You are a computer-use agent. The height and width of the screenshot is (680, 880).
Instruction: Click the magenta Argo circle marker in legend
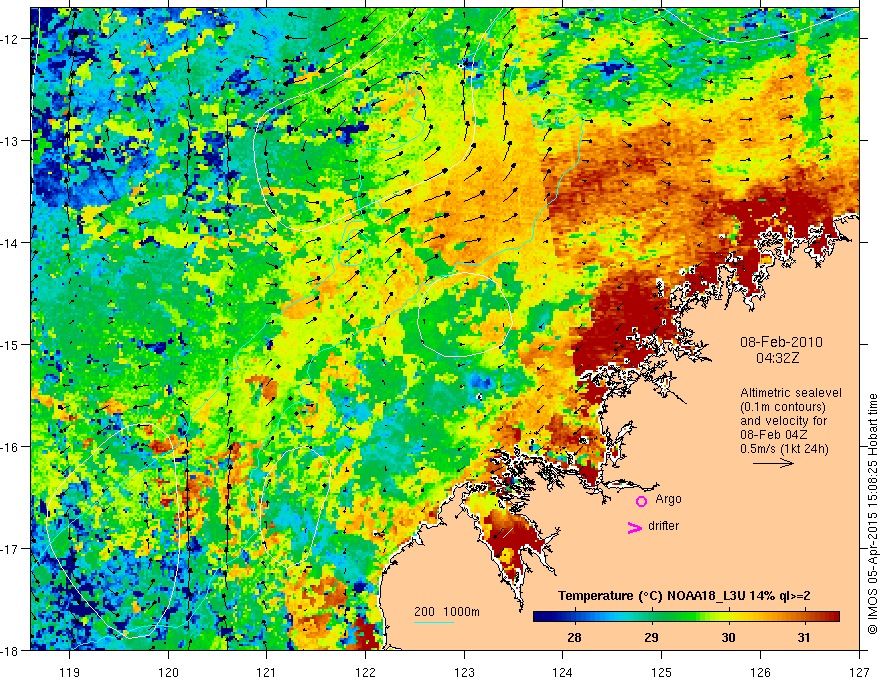tap(641, 501)
